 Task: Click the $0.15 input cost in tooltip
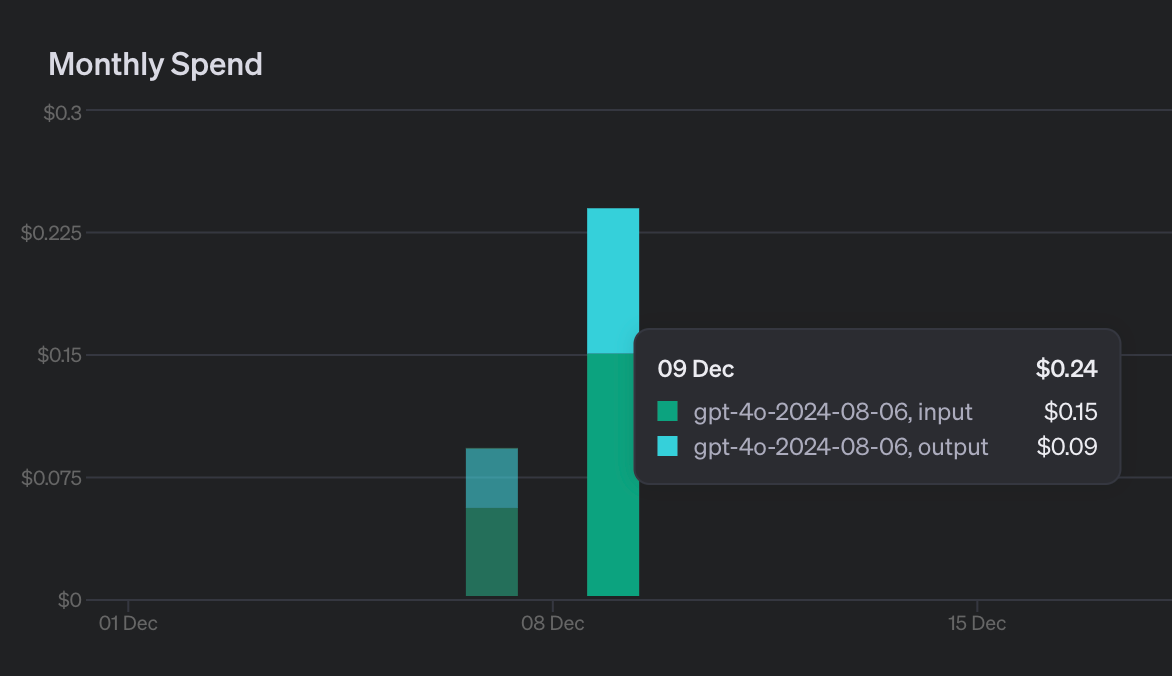(1070, 411)
